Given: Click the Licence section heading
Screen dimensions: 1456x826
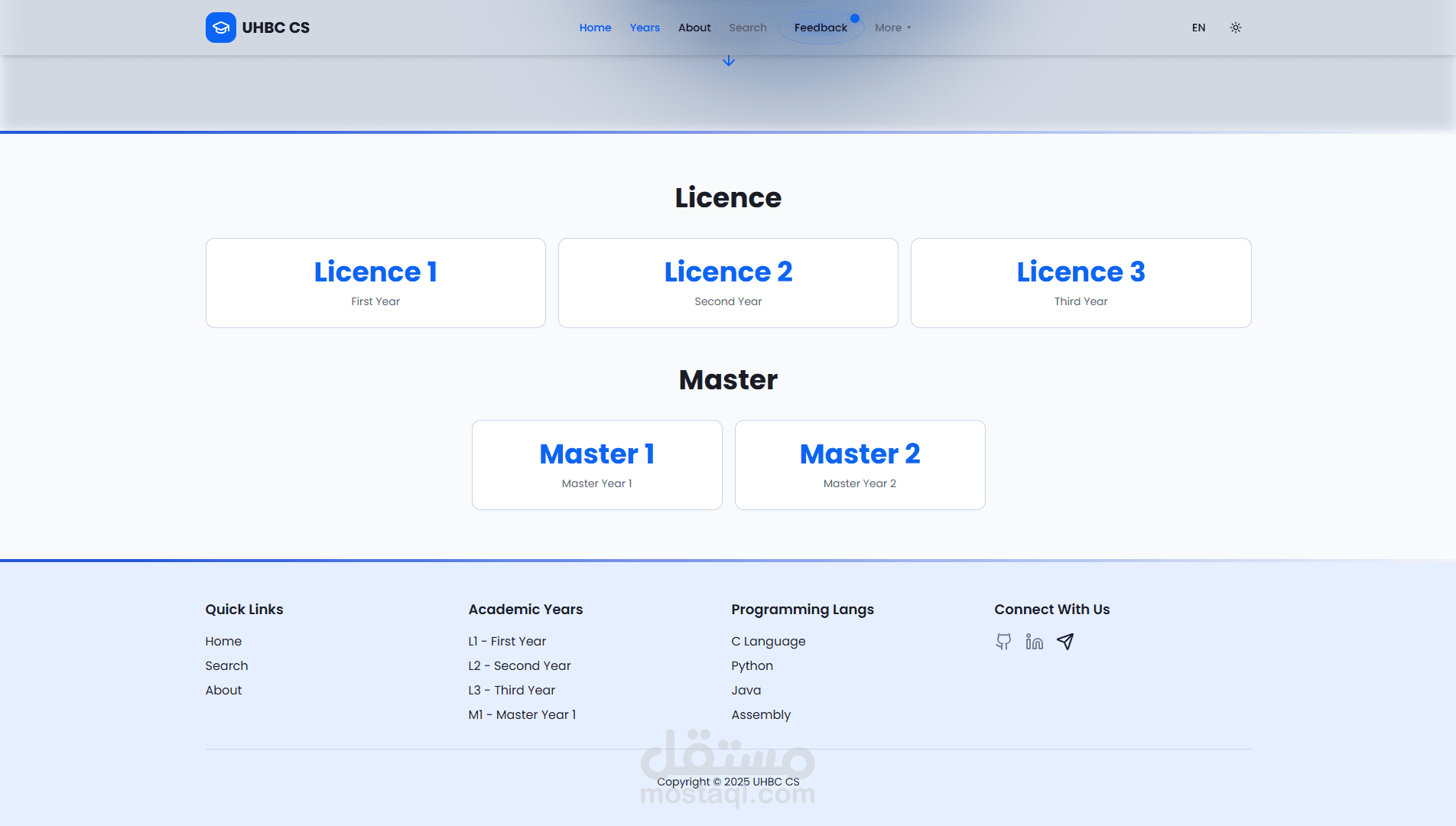Looking at the screenshot, I should point(728,197).
